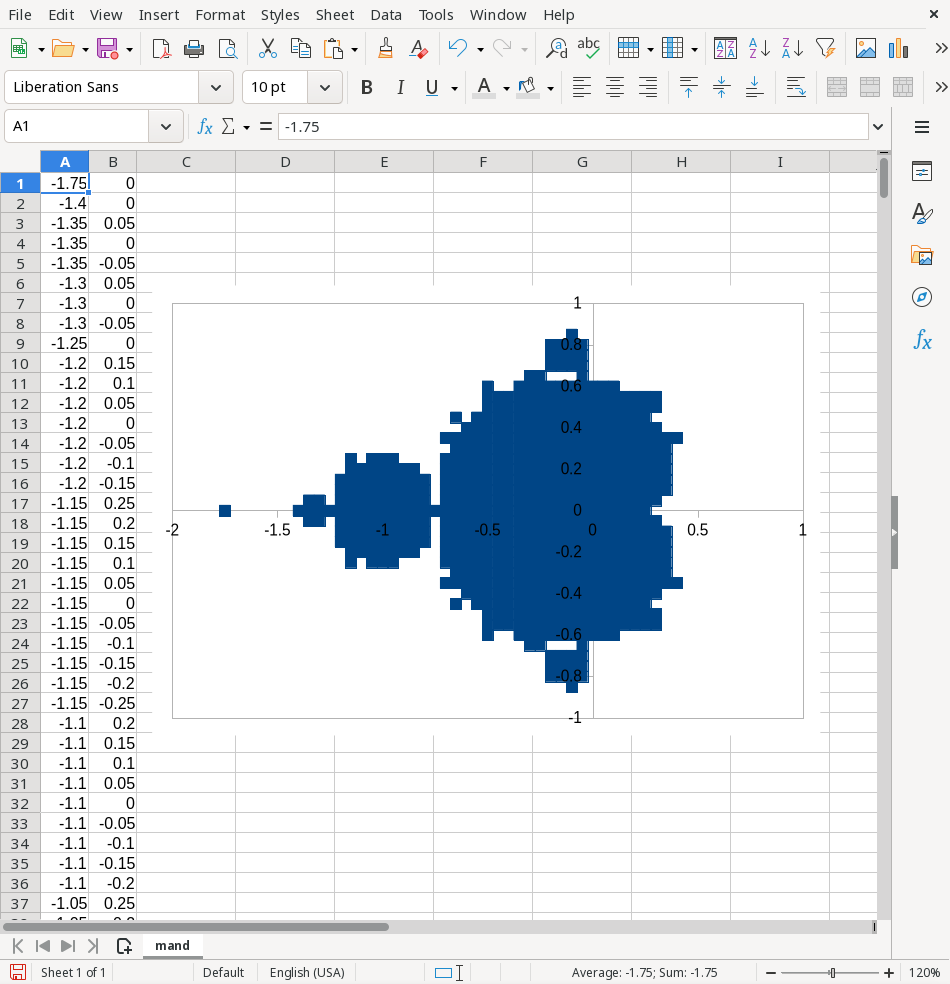Open the font color dropdown arrow
This screenshot has width=950, height=984.
tap(506, 88)
